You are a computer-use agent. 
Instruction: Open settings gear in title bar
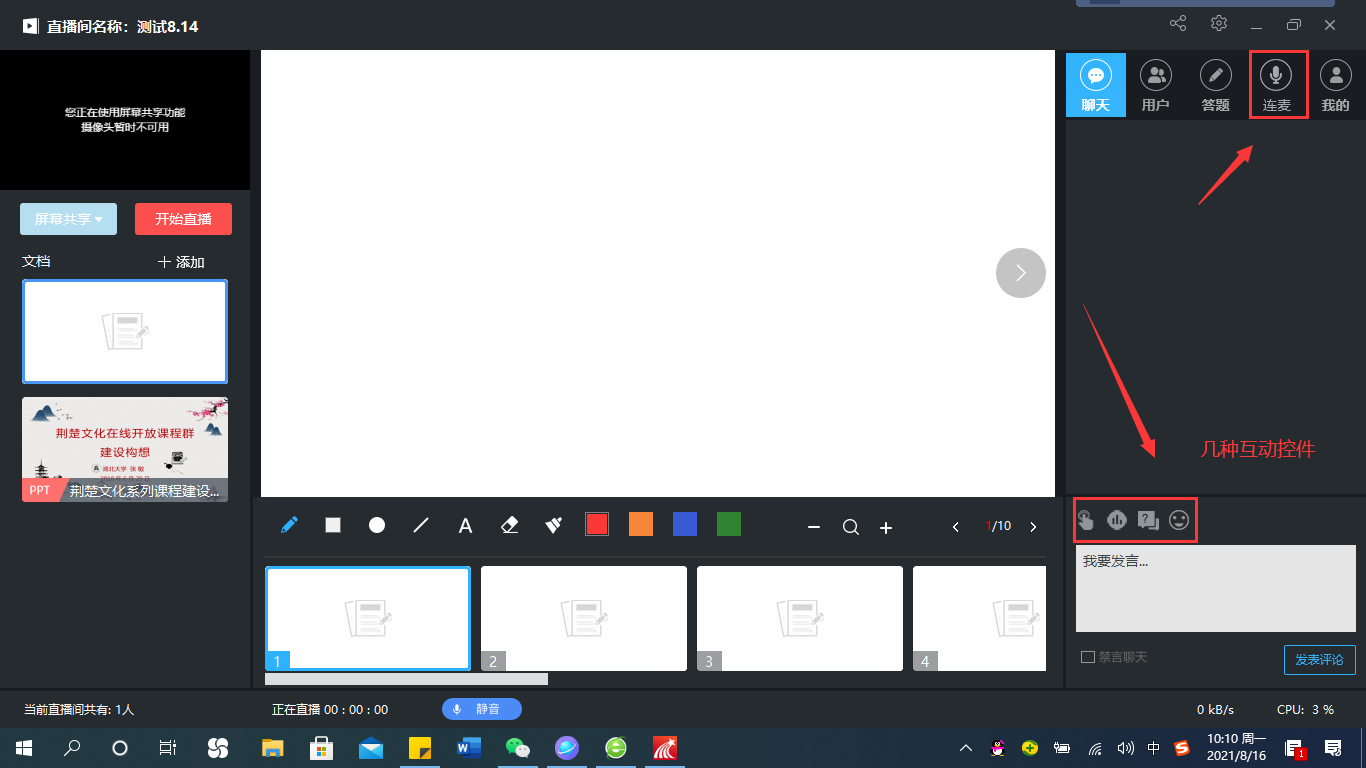tap(1219, 24)
